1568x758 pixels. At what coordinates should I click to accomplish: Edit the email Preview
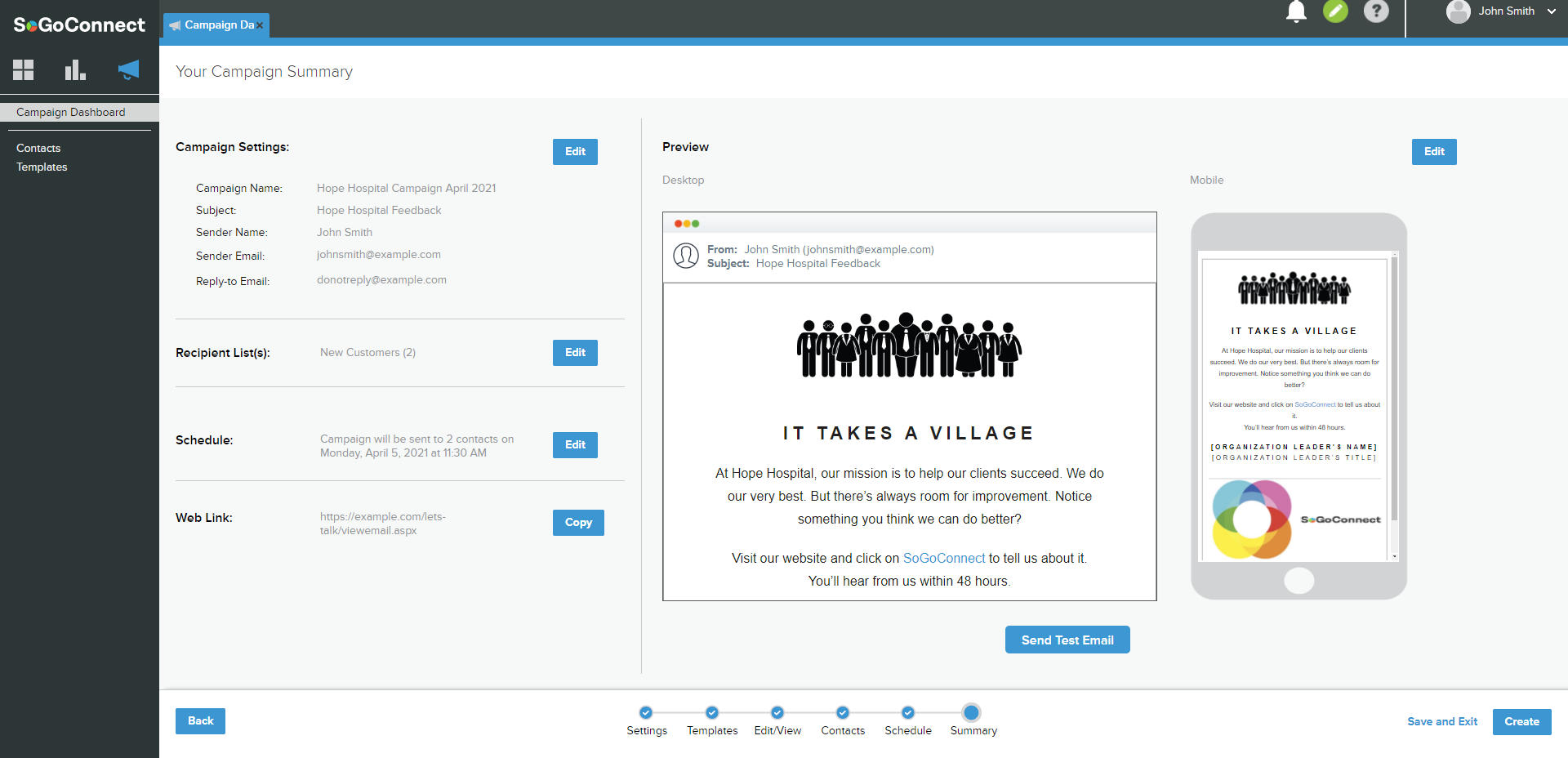click(1434, 152)
